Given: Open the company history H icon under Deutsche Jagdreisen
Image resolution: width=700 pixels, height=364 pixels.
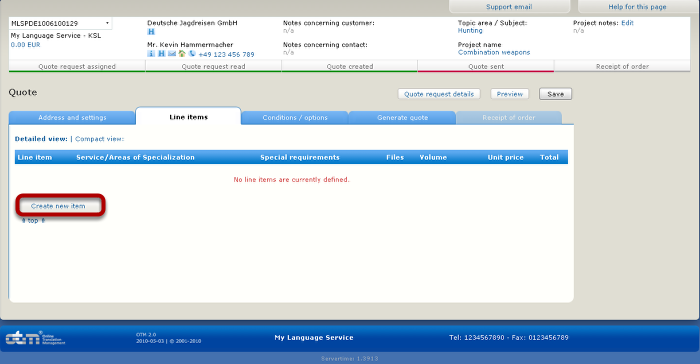Looking at the screenshot, I should 151,32.
